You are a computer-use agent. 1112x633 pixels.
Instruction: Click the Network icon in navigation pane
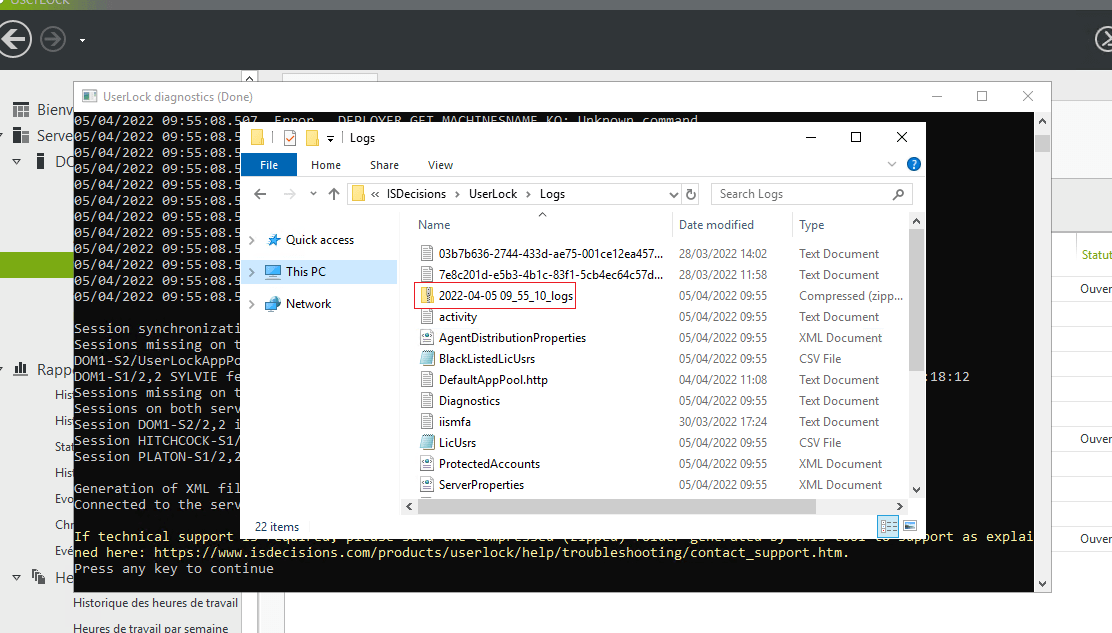pyautogui.click(x=273, y=304)
